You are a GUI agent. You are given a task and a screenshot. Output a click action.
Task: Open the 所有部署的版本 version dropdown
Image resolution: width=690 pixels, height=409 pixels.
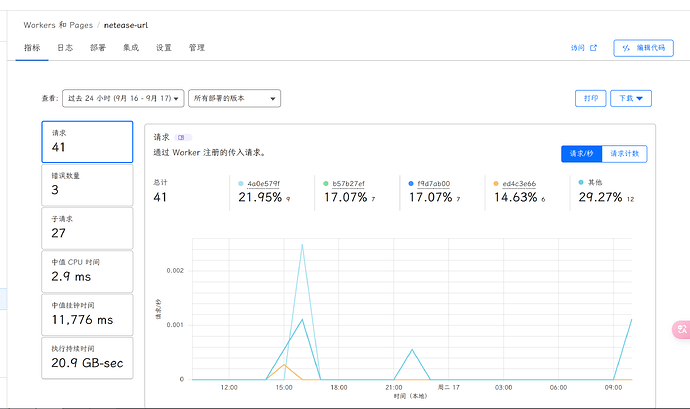coord(235,98)
